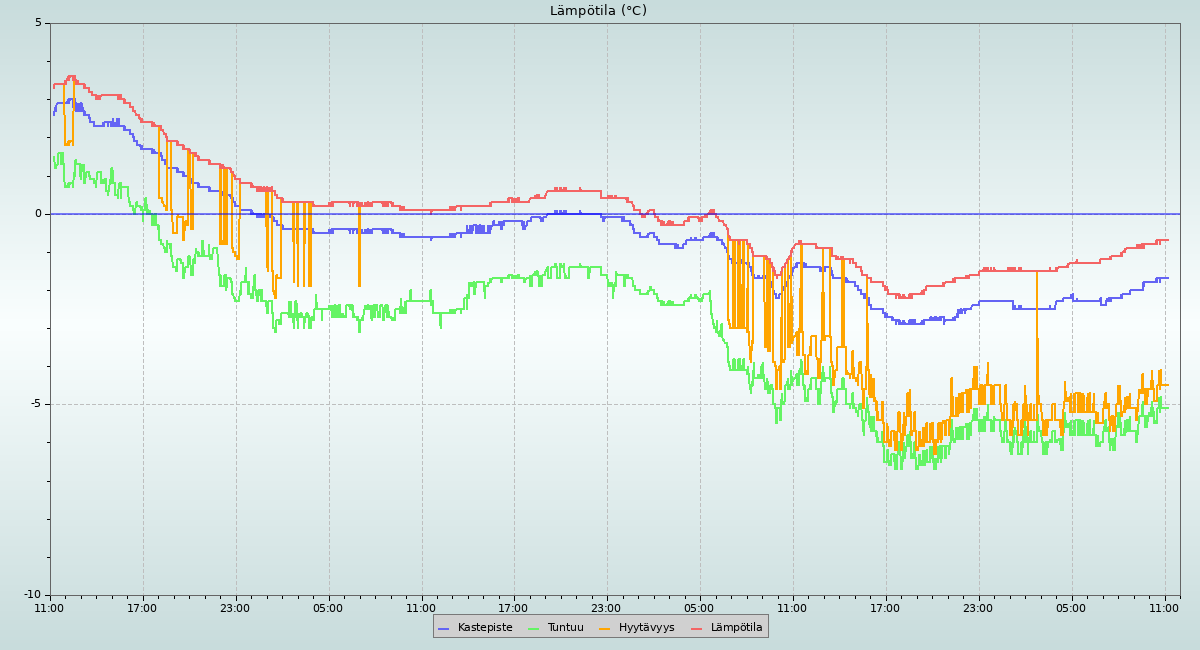Image resolution: width=1200 pixels, height=650 pixels.
Task: Click the 0 label on the y-axis
Action: click(x=39, y=214)
